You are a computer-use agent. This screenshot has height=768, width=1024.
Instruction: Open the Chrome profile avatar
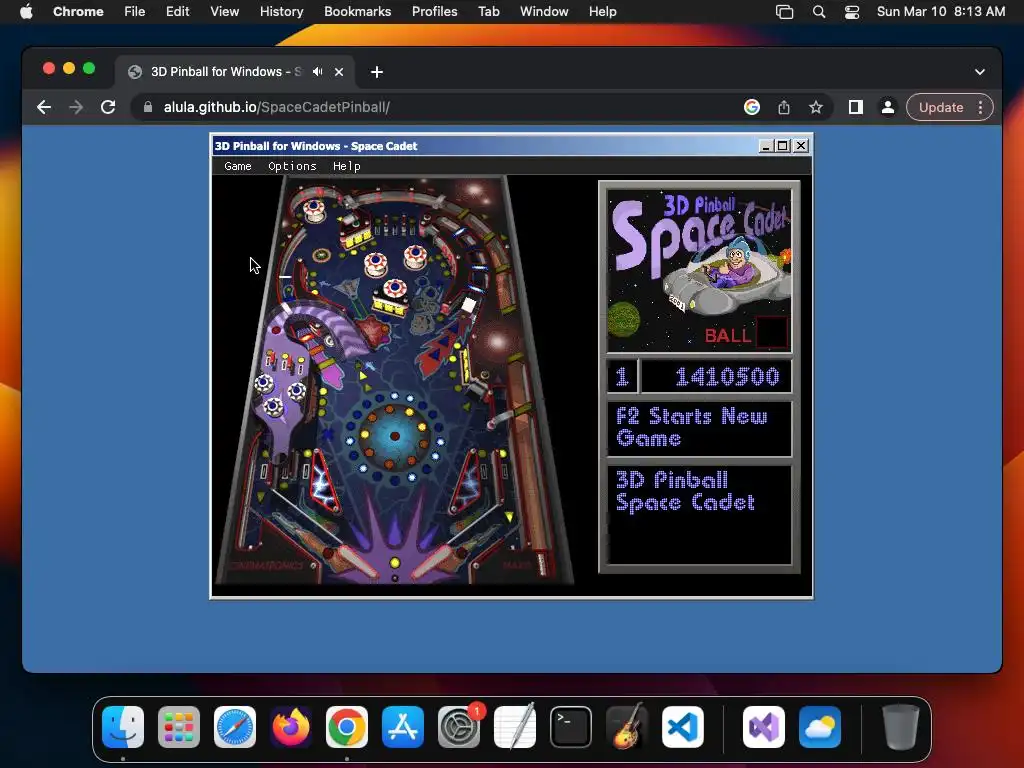888,107
